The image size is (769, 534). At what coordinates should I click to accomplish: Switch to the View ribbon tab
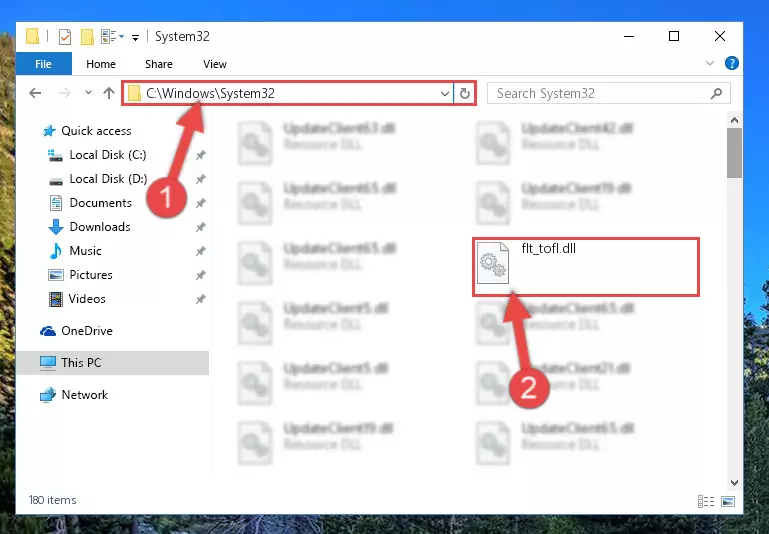click(215, 64)
